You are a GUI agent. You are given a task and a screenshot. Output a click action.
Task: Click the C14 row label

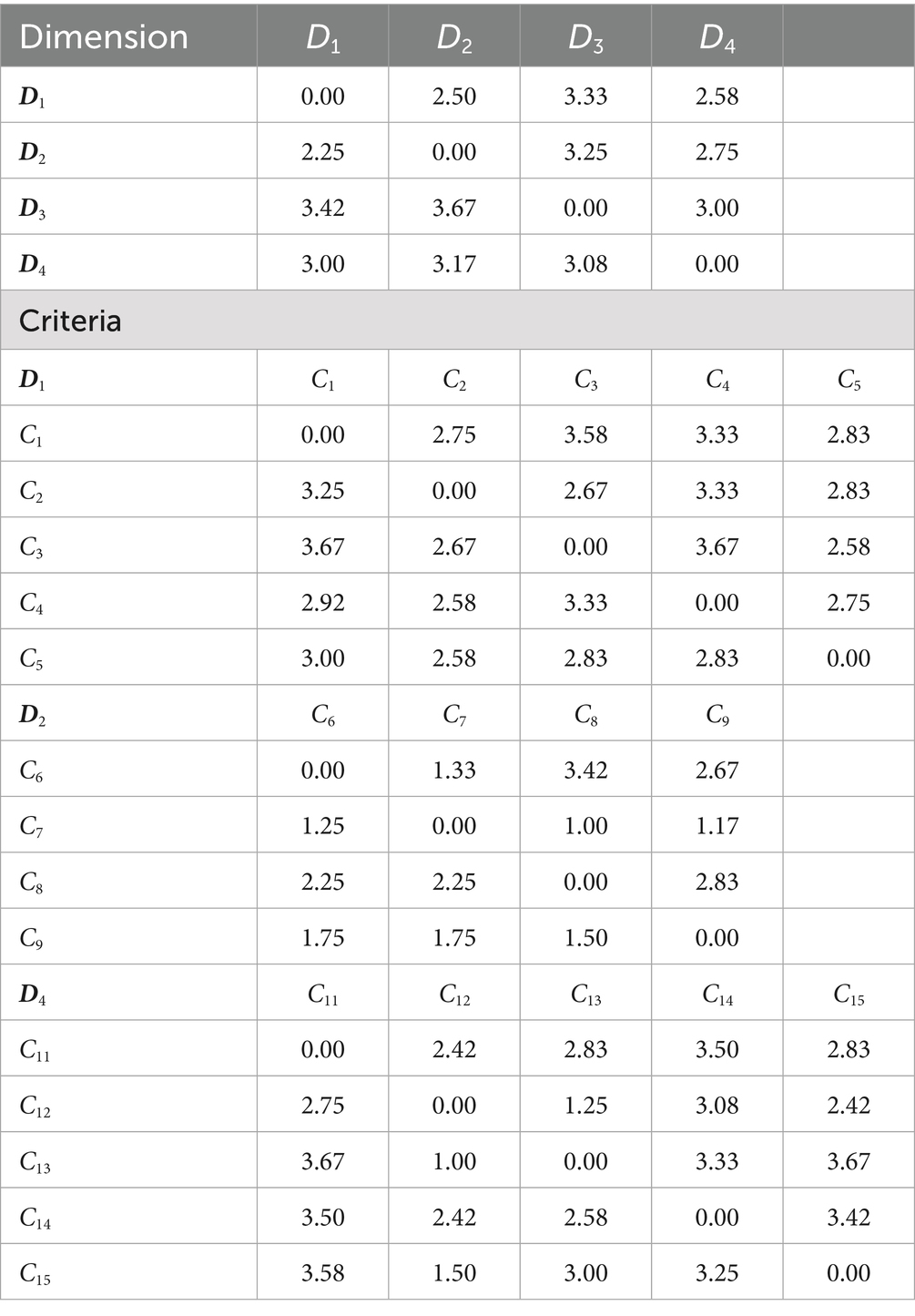tap(36, 1218)
